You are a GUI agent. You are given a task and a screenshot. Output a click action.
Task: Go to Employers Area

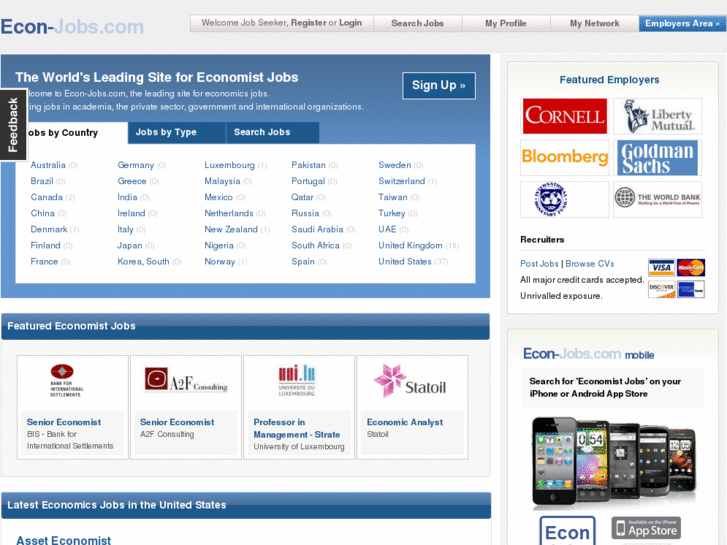682,23
